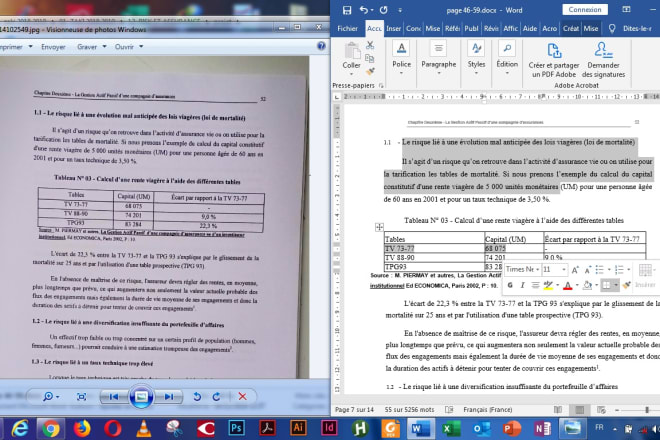Switch to Read Mode view
This screenshot has height=440, width=660.
point(558,410)
